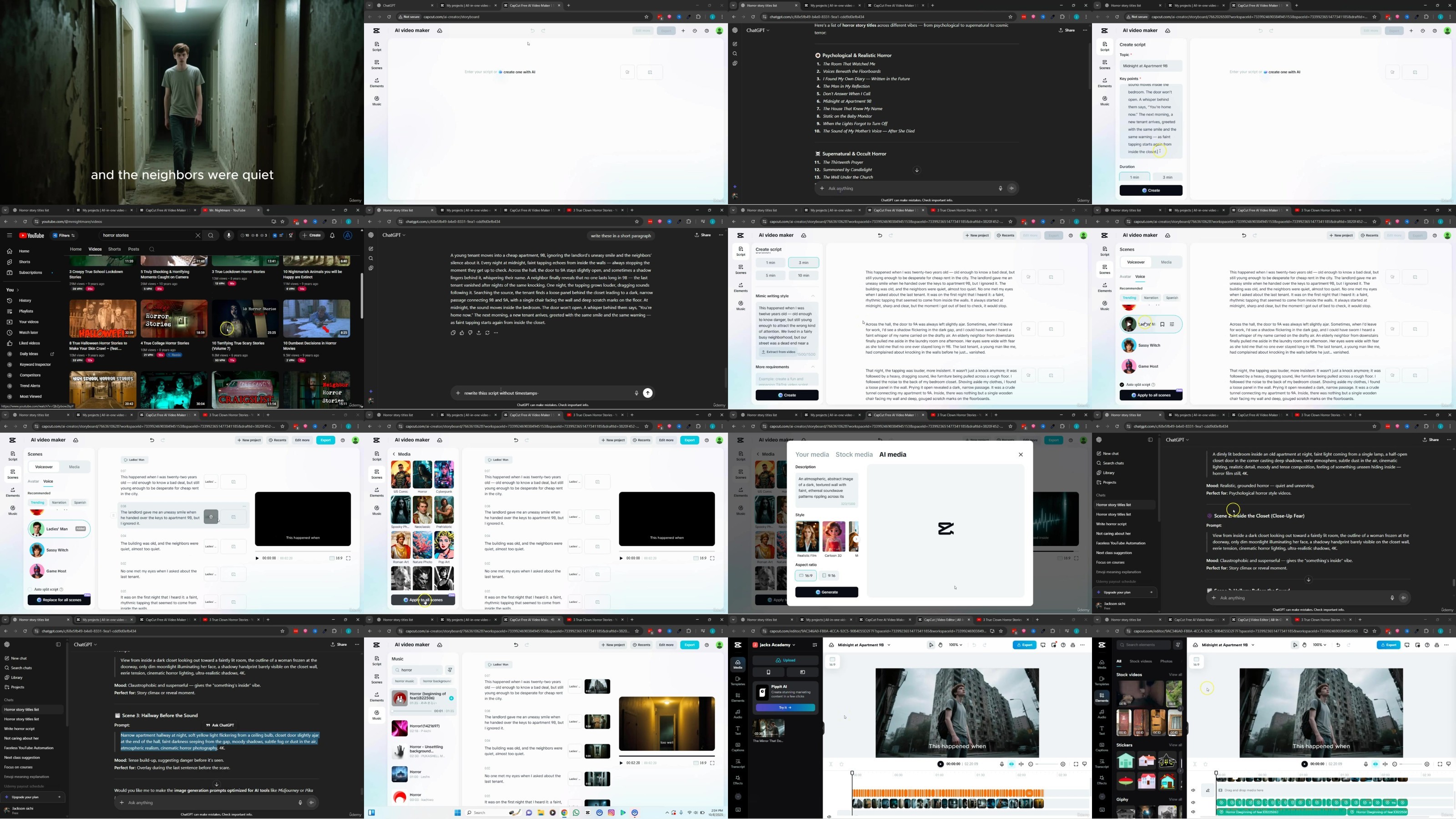Select 9:16 aspect ratio in AI media dialog
The image size is (1456, 819).
[829, 576]
